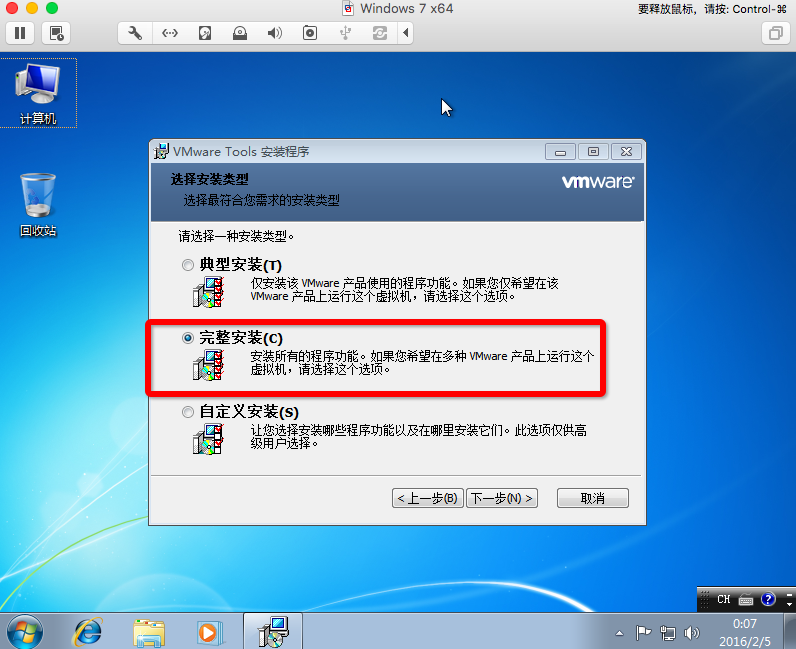The width and height of the screenshot is (796, 649).
Task: Show hidden tray icons arrow
Action: [x=619, y=633]
